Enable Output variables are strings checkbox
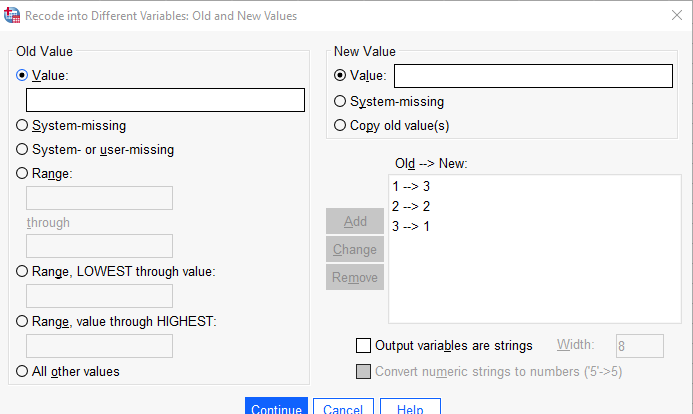This screenshot has width=693, height=414. click(x=363, y=346)
